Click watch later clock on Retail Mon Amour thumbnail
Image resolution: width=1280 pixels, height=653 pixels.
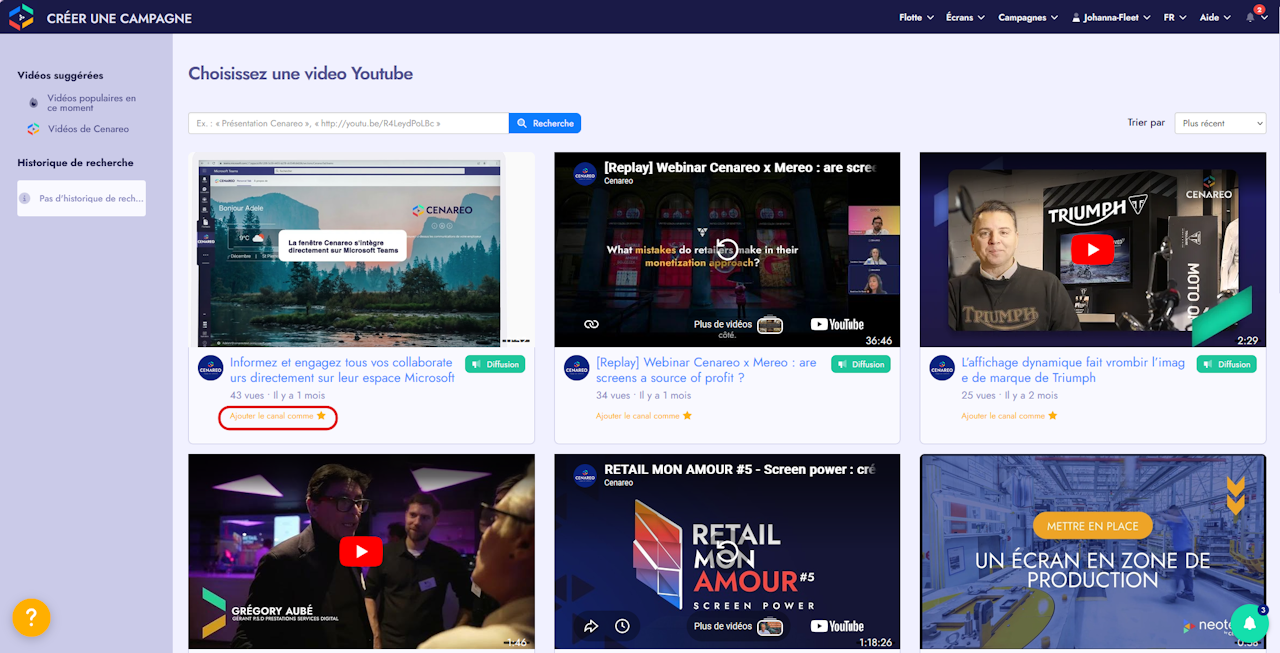point(622,626)
